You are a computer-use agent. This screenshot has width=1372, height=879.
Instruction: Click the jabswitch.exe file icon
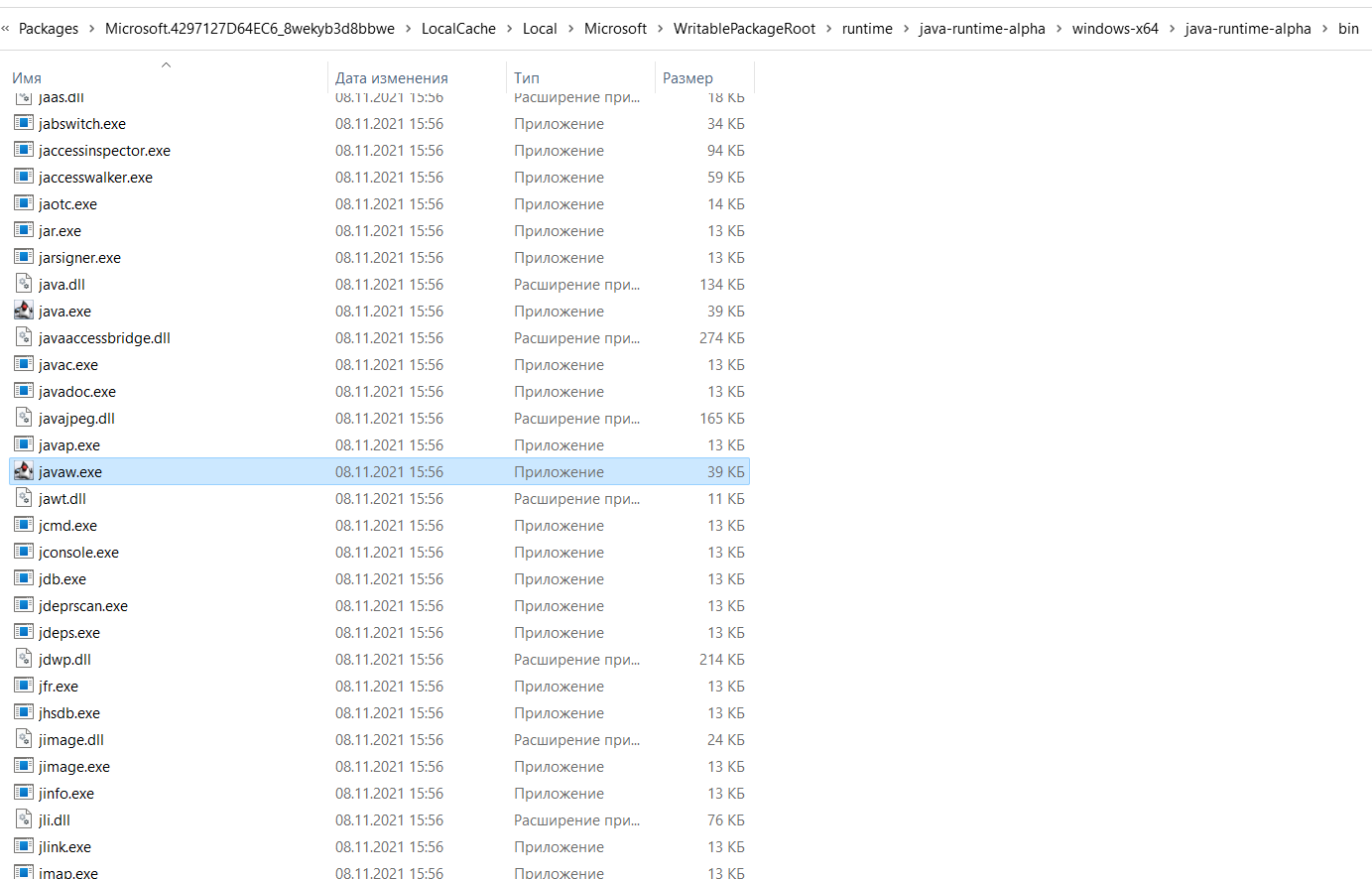pyautogui.click(x=24, y=123)
